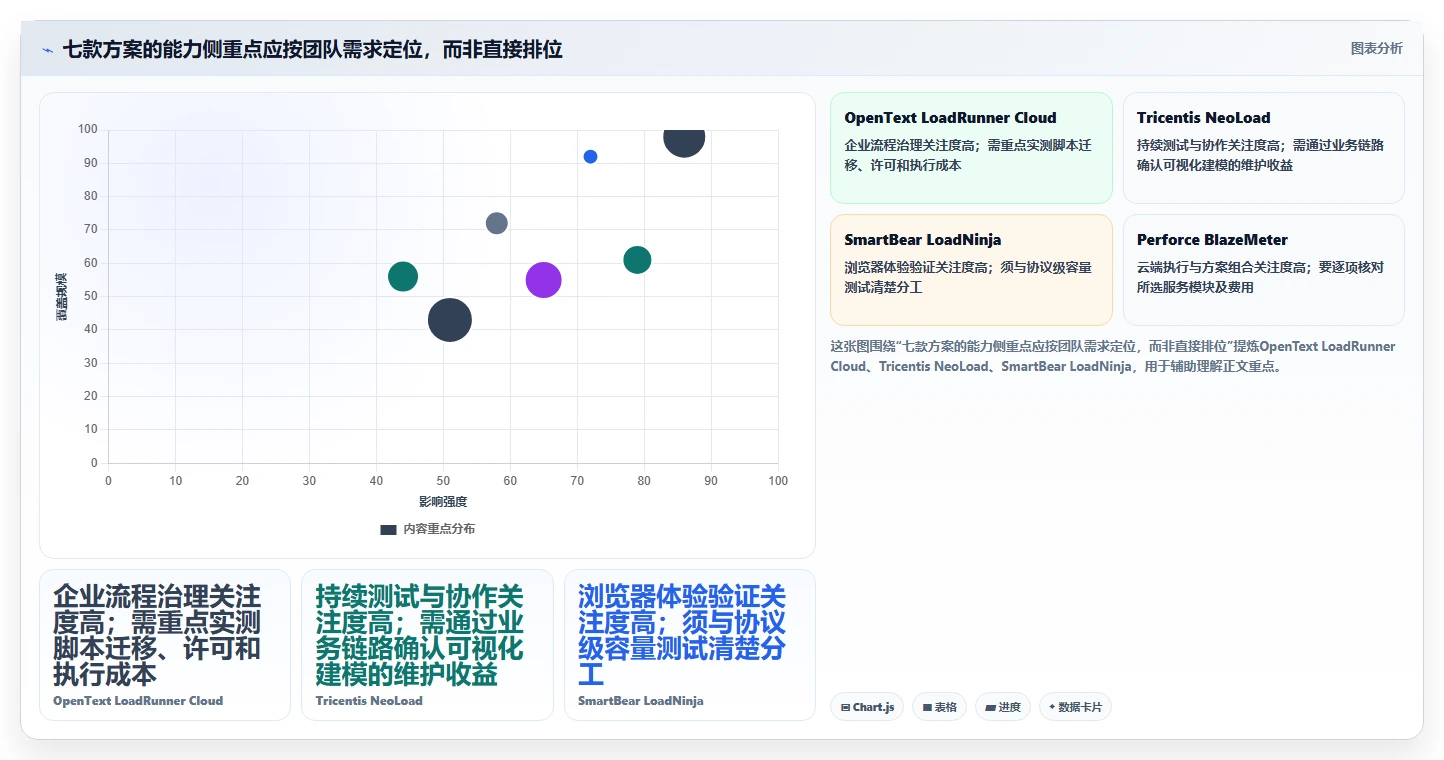Select the Chart.js tag chip
Image resolution: width=1444 pixels, height=760 pixels.
pyautogui.click(x=867, y=707)
